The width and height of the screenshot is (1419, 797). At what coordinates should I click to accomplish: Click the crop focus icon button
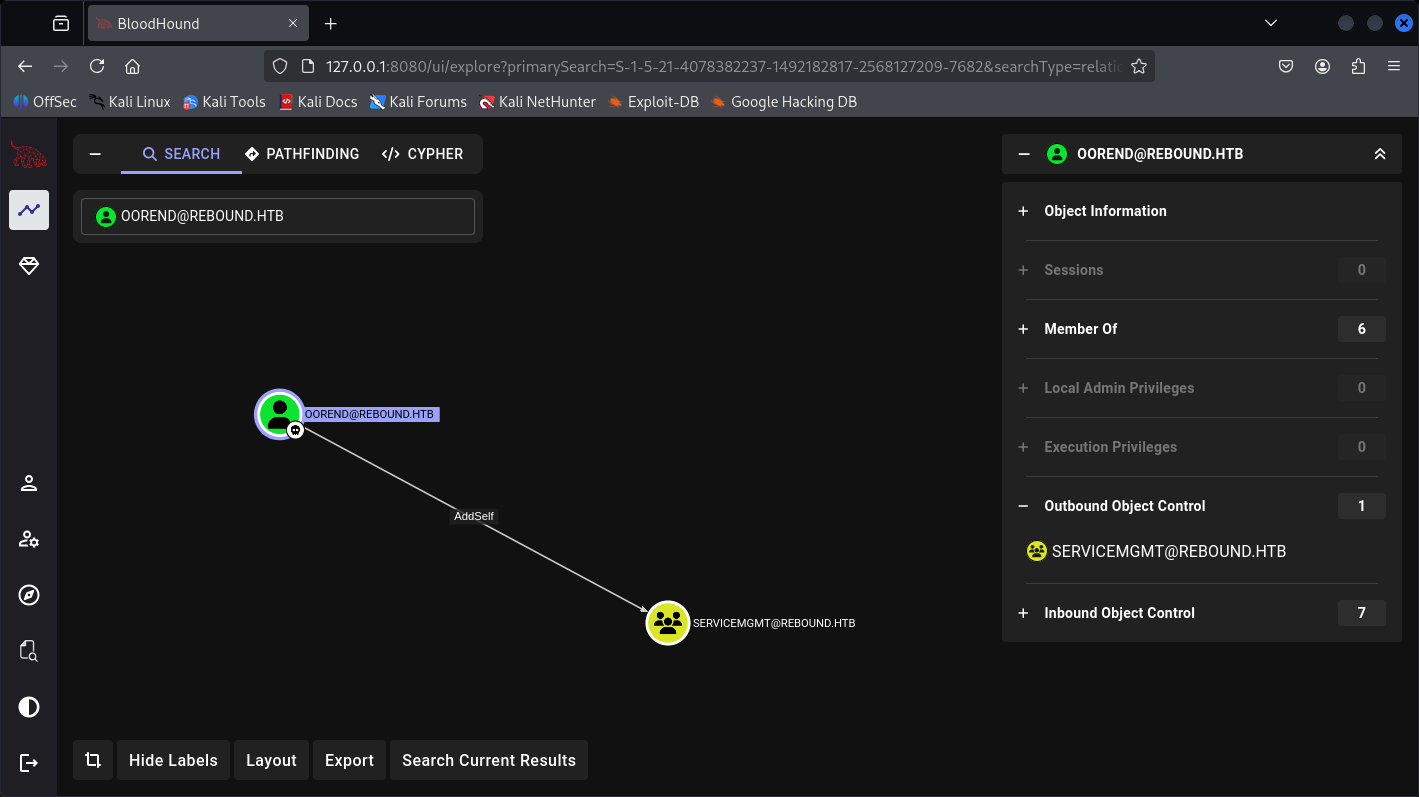tap(93, 760)
